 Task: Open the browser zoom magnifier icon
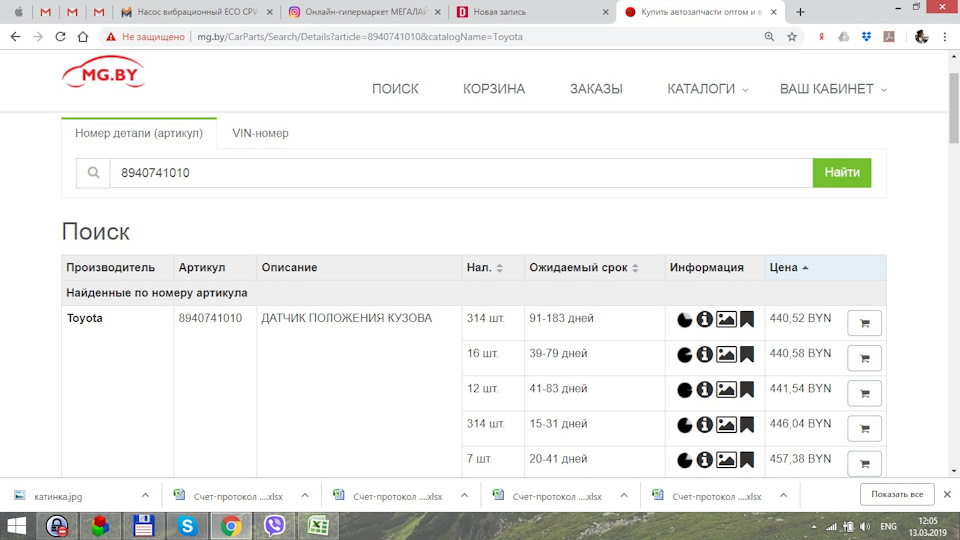(769, 37)
